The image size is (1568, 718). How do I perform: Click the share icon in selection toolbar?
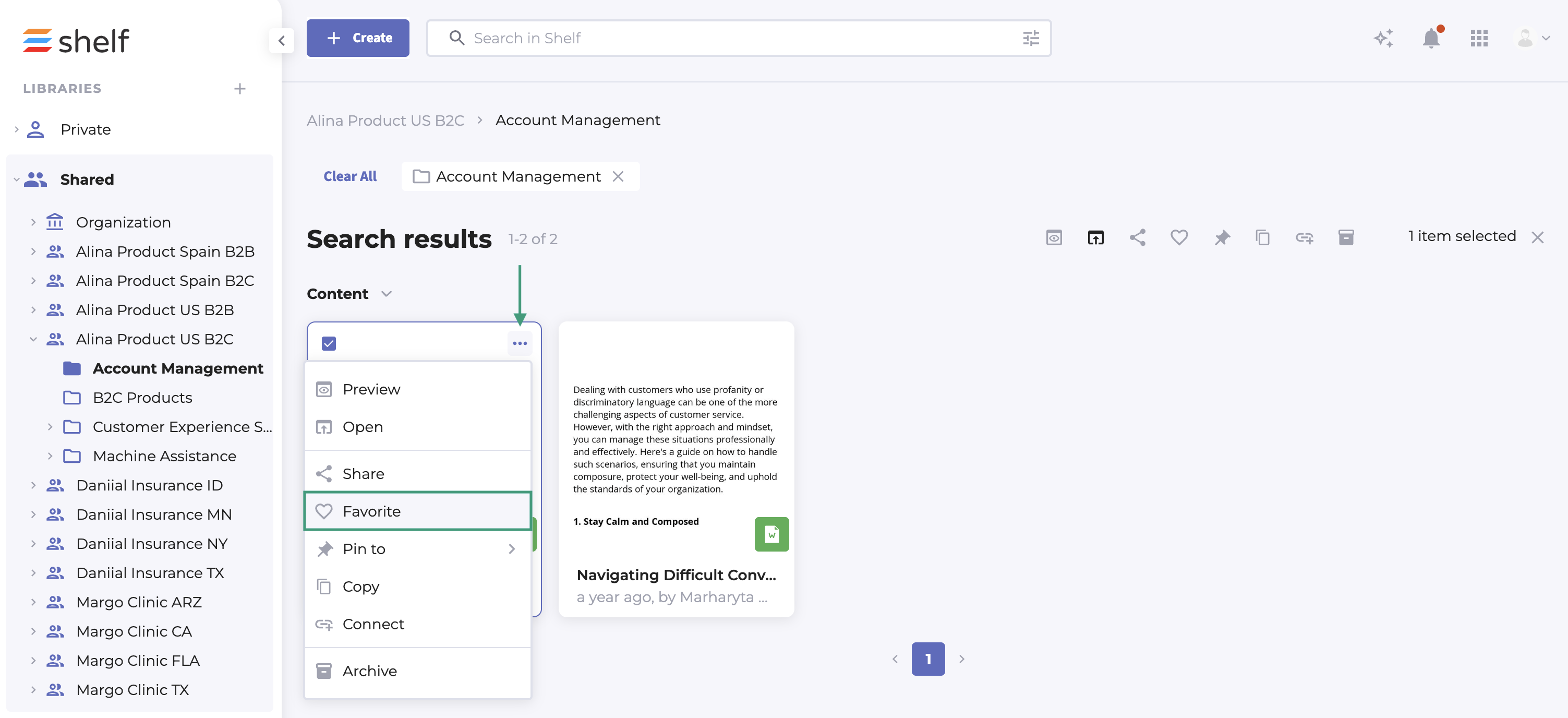(x=1137, y=237)
